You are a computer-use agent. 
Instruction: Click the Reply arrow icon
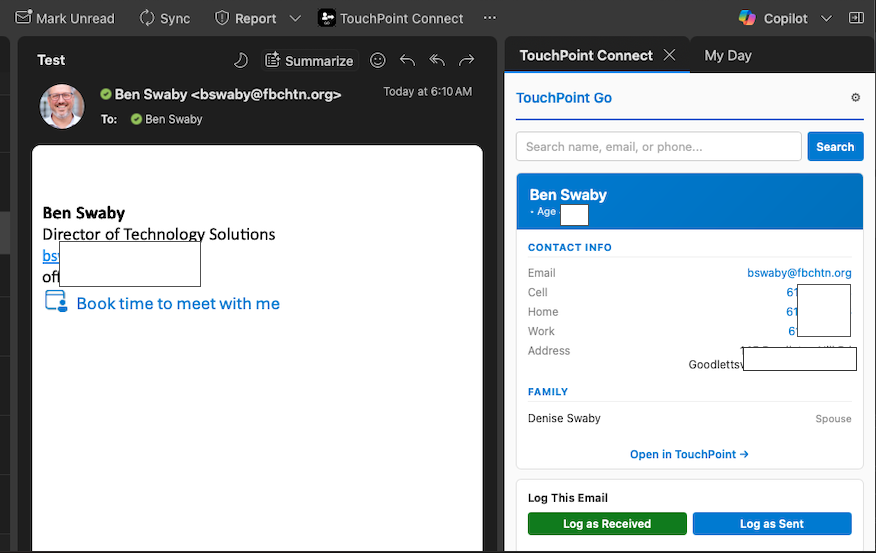coord(407,60)
